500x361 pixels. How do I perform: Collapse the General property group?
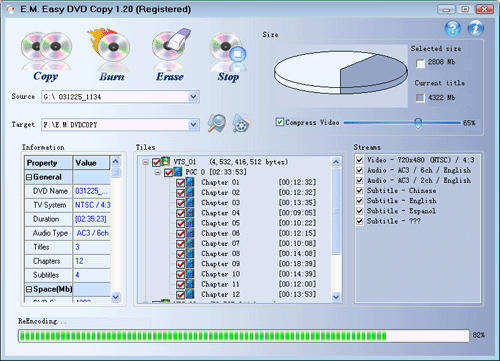pos(29,177)
